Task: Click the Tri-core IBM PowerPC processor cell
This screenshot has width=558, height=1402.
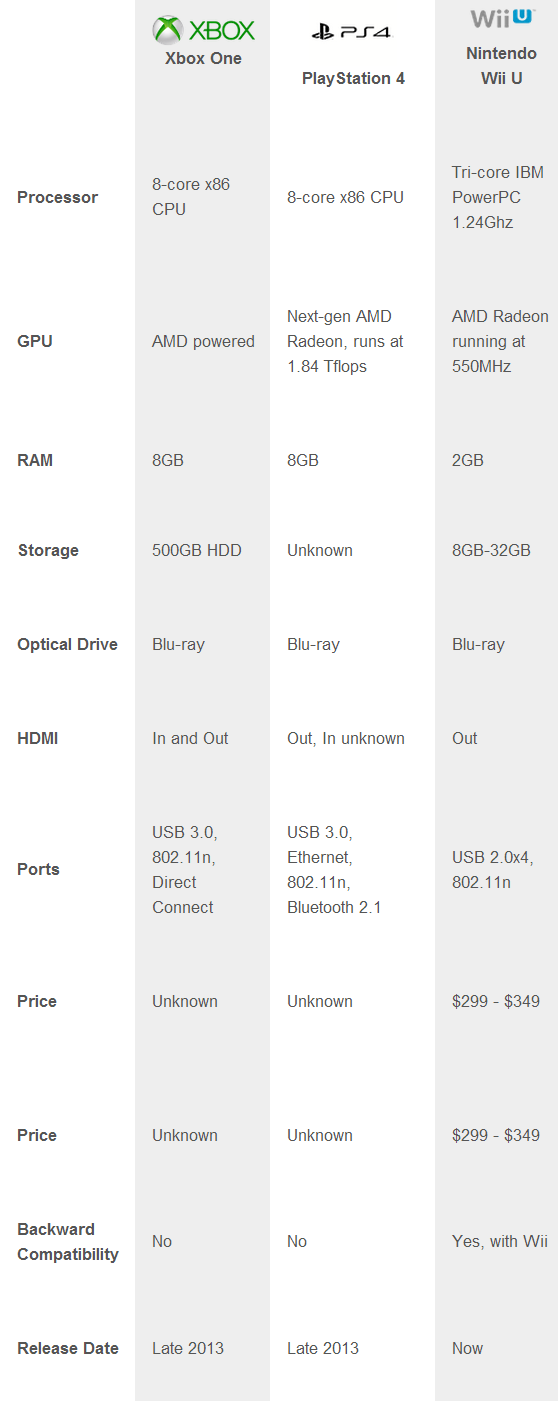Action: coord(498,197)
